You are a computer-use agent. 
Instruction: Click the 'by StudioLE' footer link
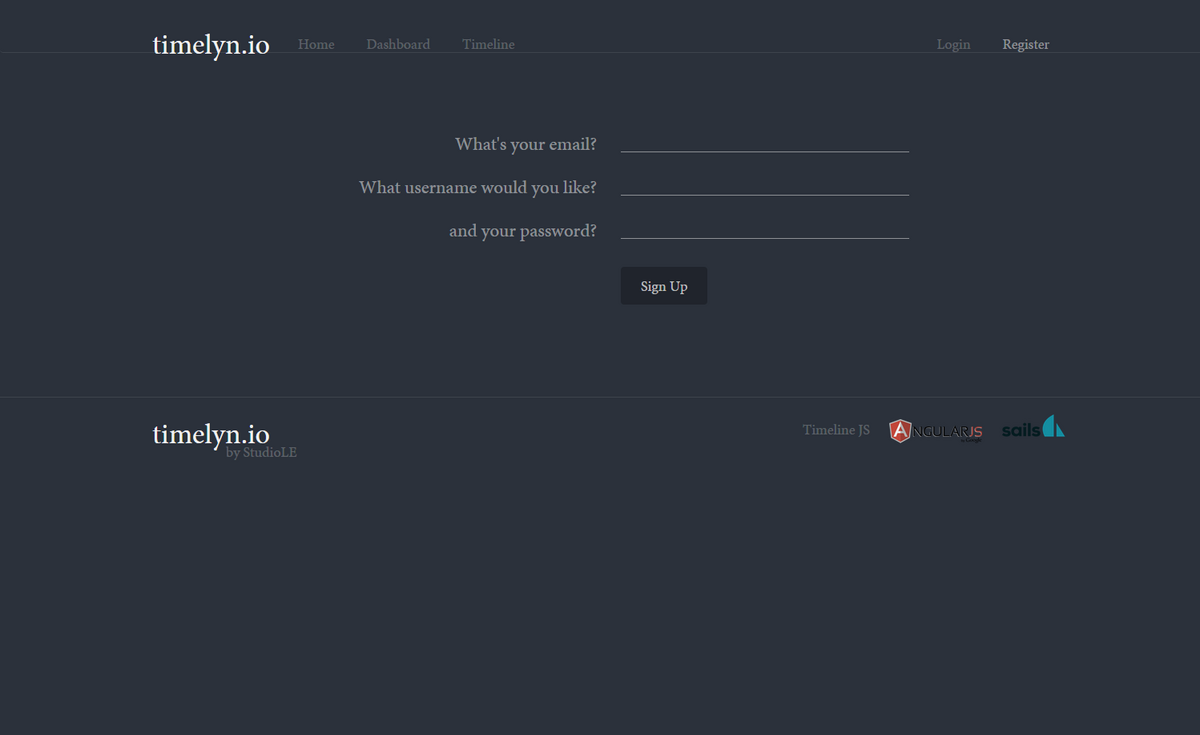click(261, 453)
